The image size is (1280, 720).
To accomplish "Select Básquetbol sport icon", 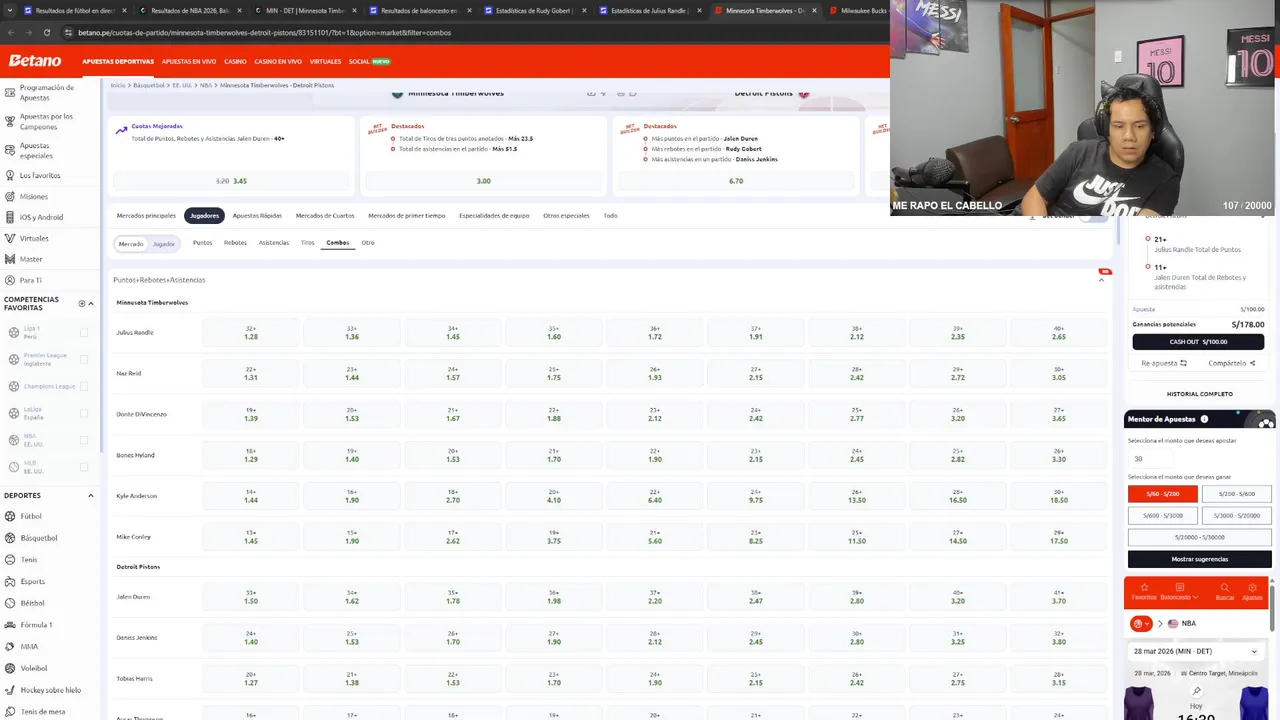I will [x=9, y=538].
